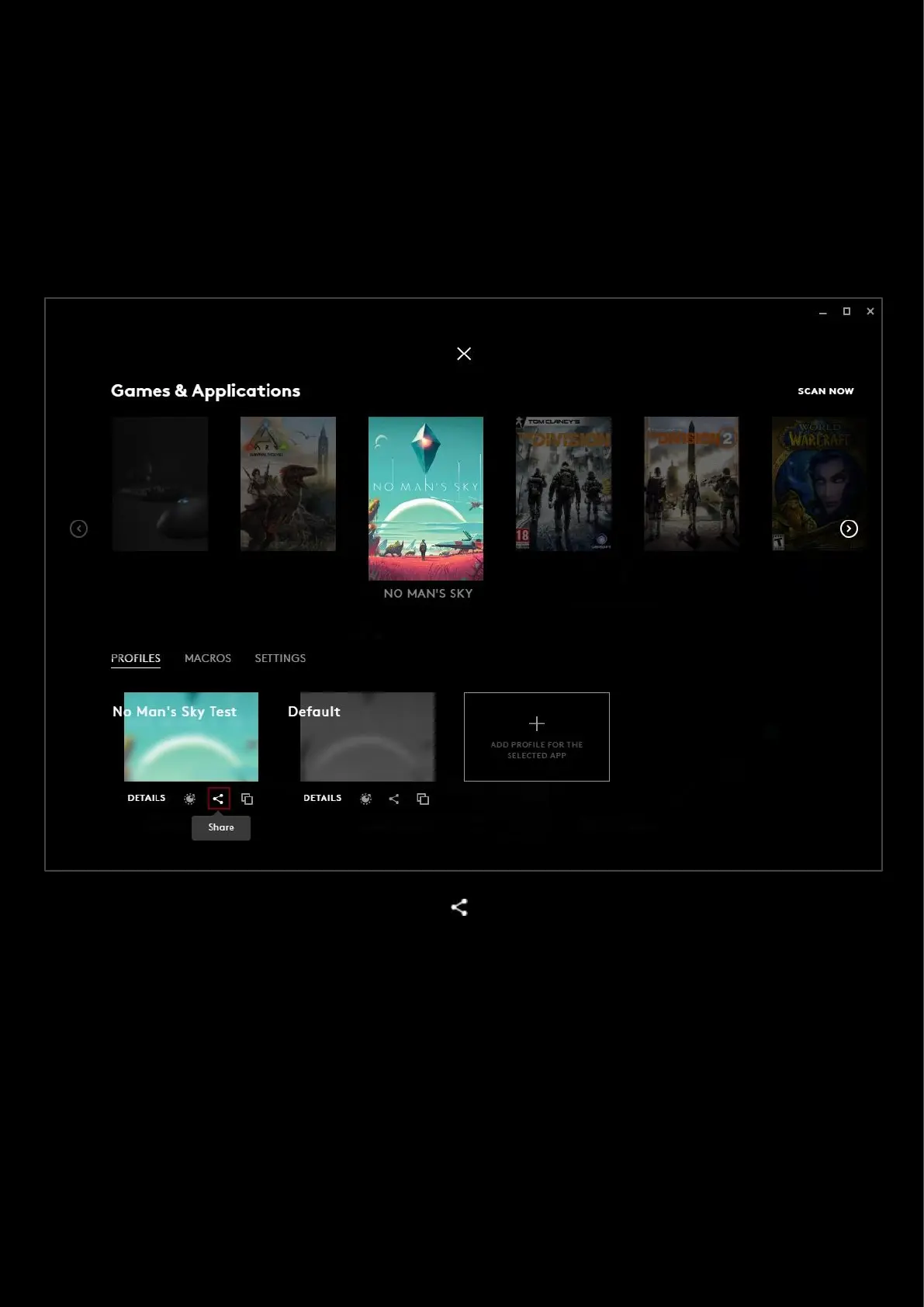Add profile for the selected app
Viewport: 924px width, 1307px height.
[x=537, y=737]
